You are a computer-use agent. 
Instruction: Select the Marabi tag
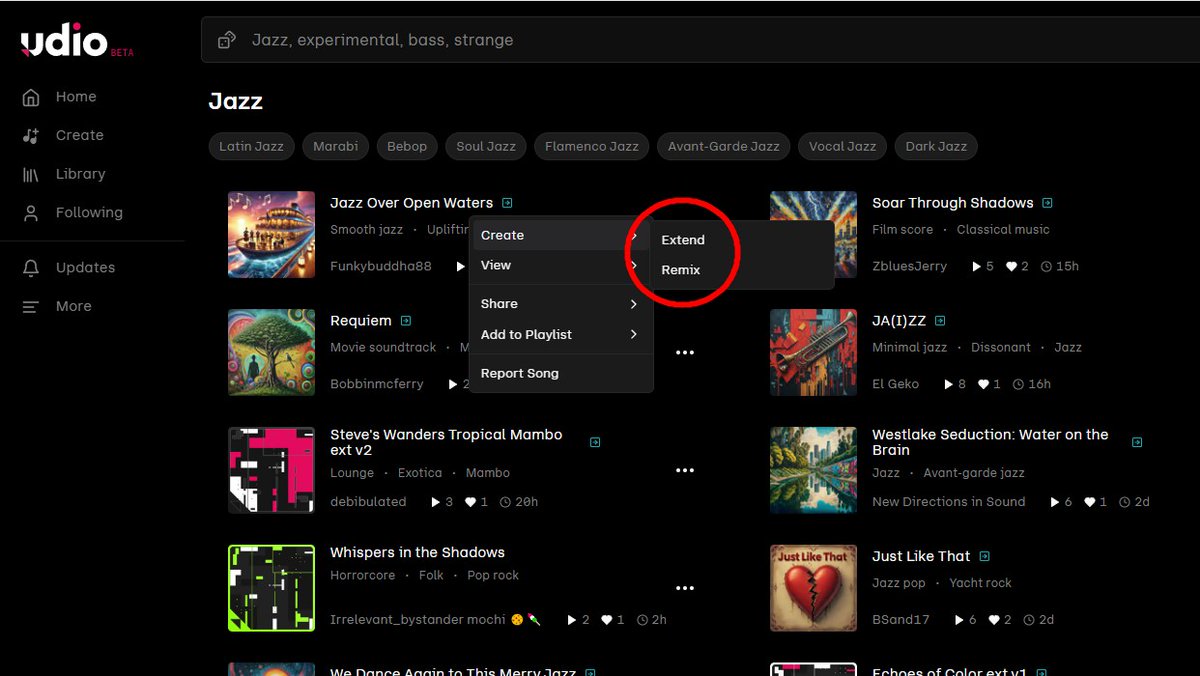(x=335, y=146)
